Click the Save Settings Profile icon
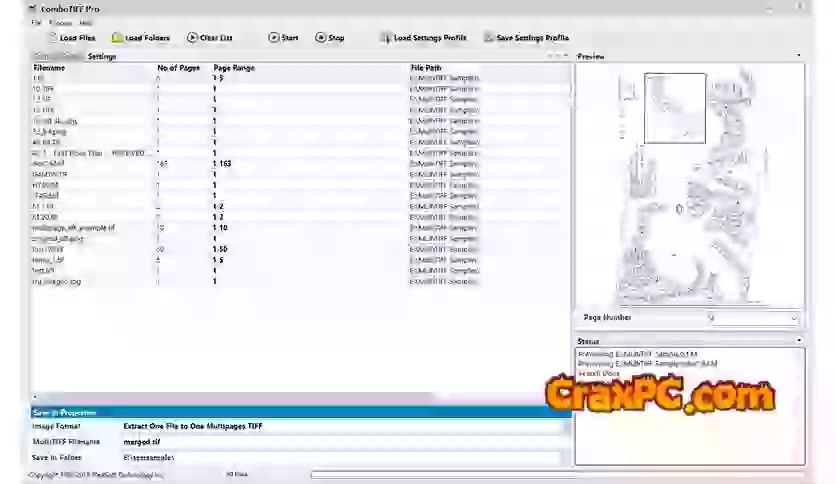836x484 pixels. tap(488, 37)
